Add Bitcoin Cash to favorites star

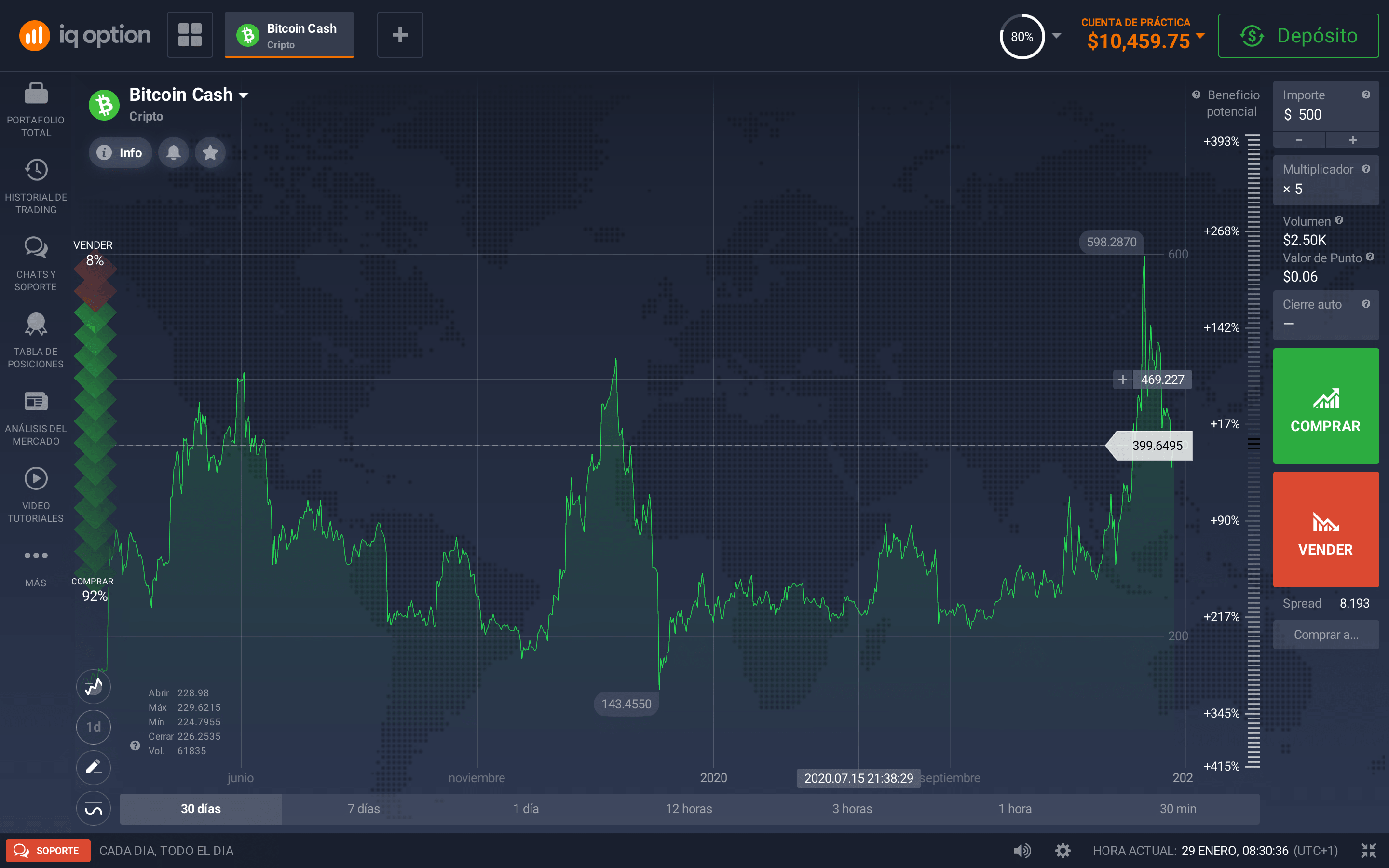210,152
